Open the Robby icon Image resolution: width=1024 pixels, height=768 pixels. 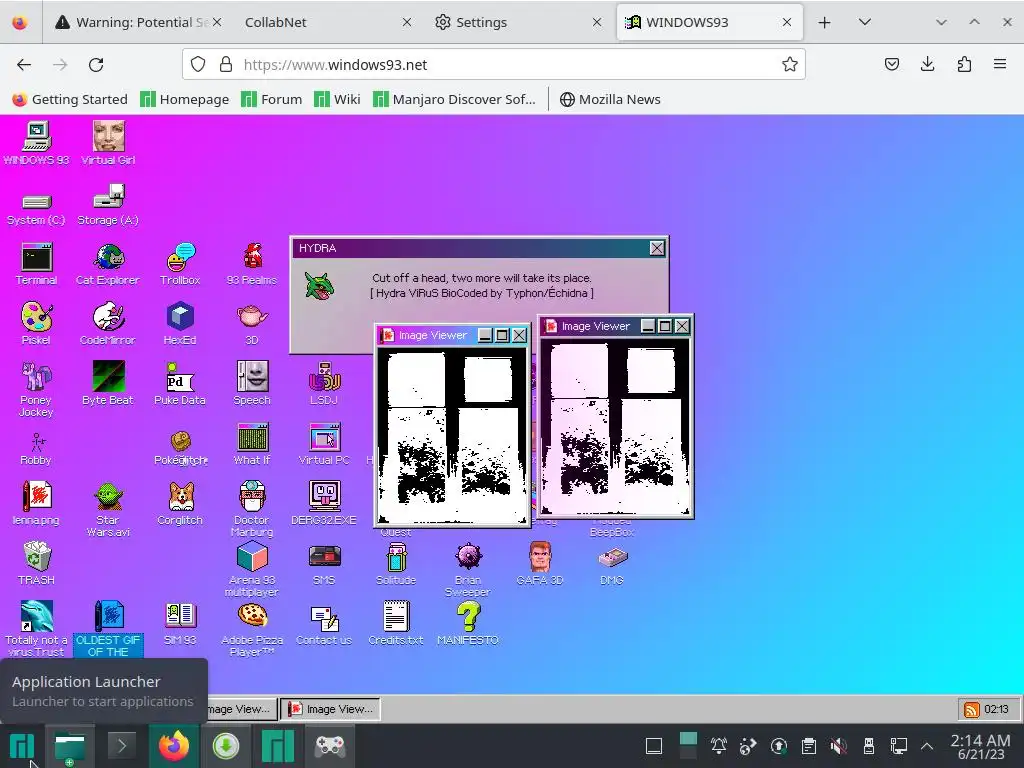[x=37, y=449]
